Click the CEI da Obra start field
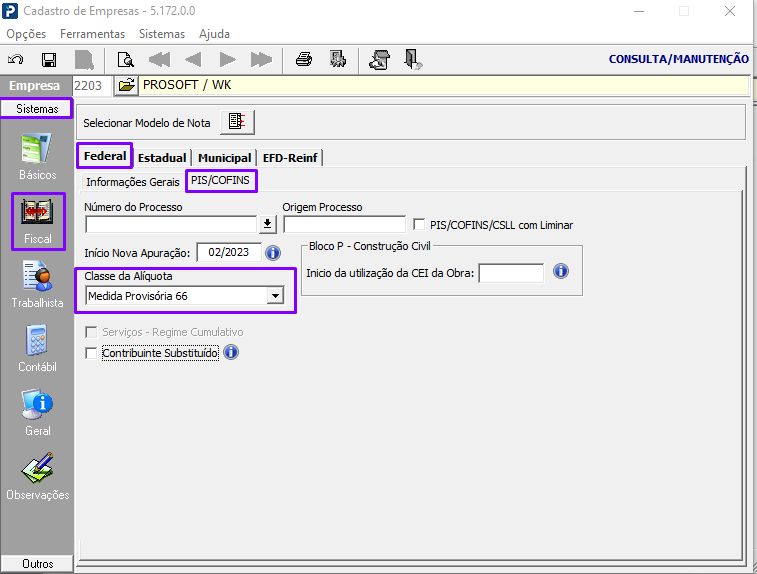The height and width of the screenshot is (574, 757). pyautogui.click(x=511, y=273)
